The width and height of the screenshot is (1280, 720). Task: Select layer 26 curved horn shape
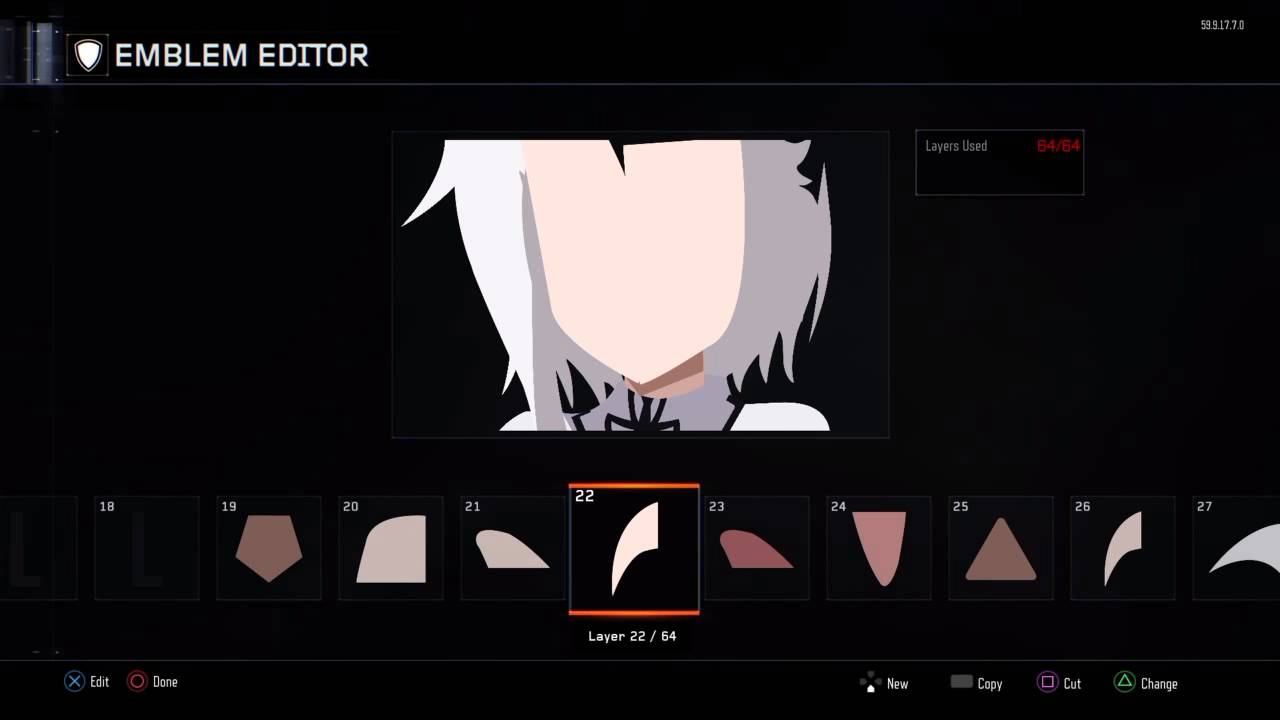(x=1123, y=548)
